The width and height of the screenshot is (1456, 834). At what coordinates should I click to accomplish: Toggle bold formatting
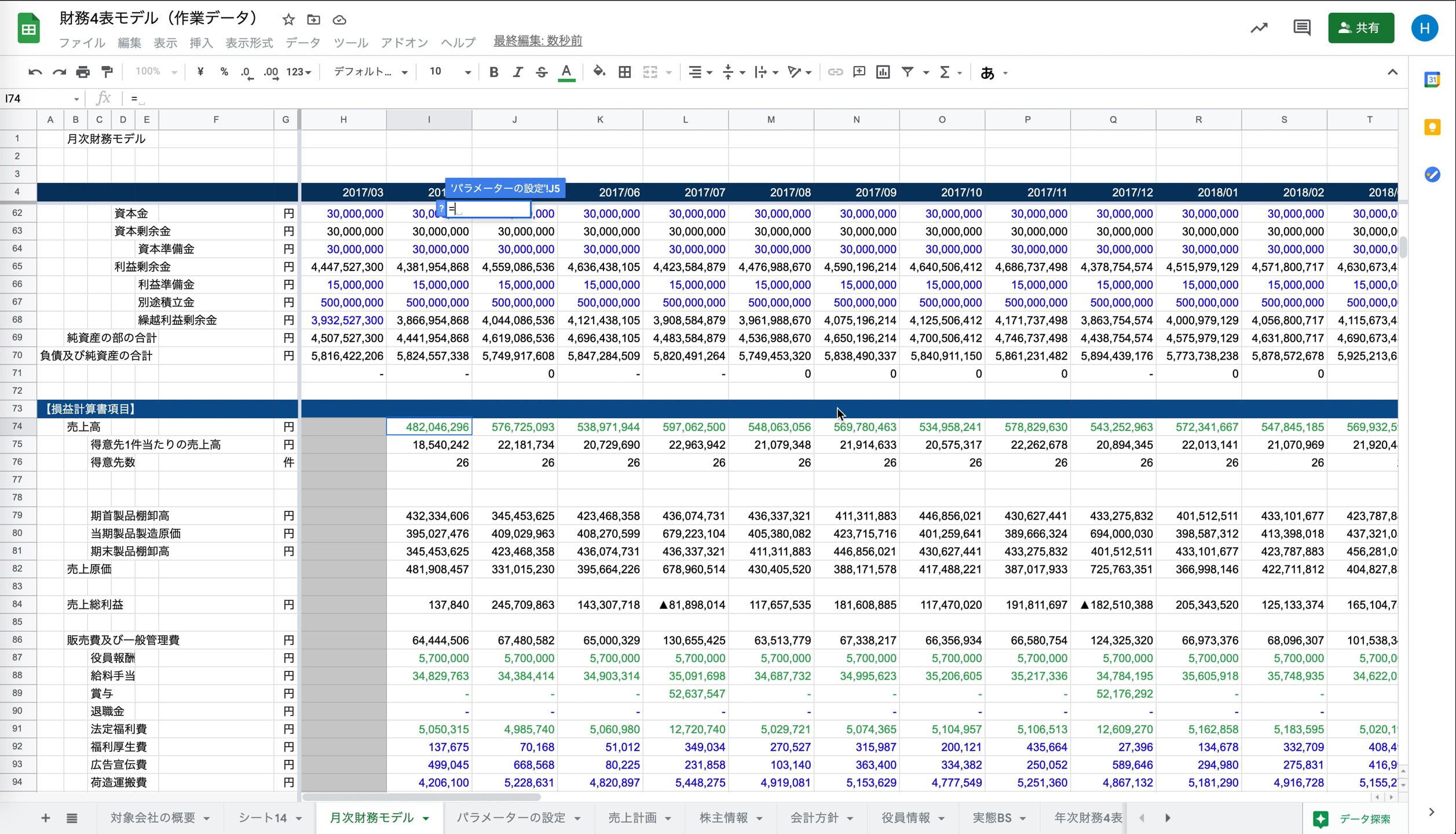point(493,72)
